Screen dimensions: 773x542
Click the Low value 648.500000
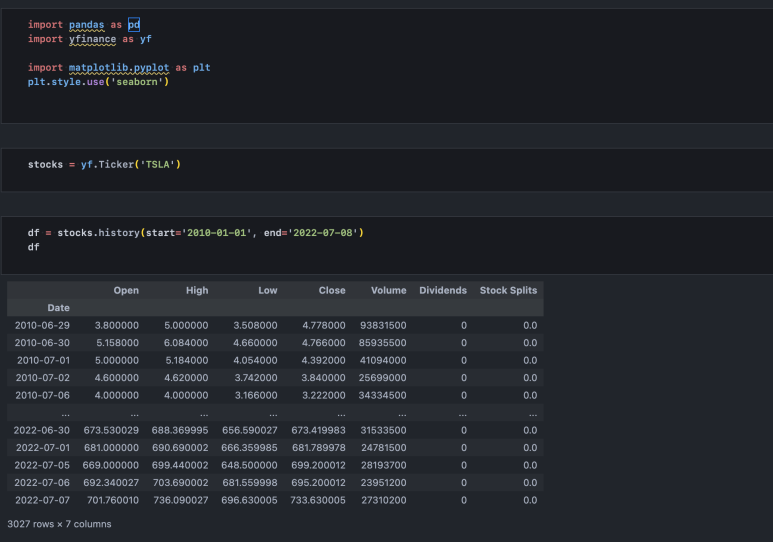click(249, 466)
